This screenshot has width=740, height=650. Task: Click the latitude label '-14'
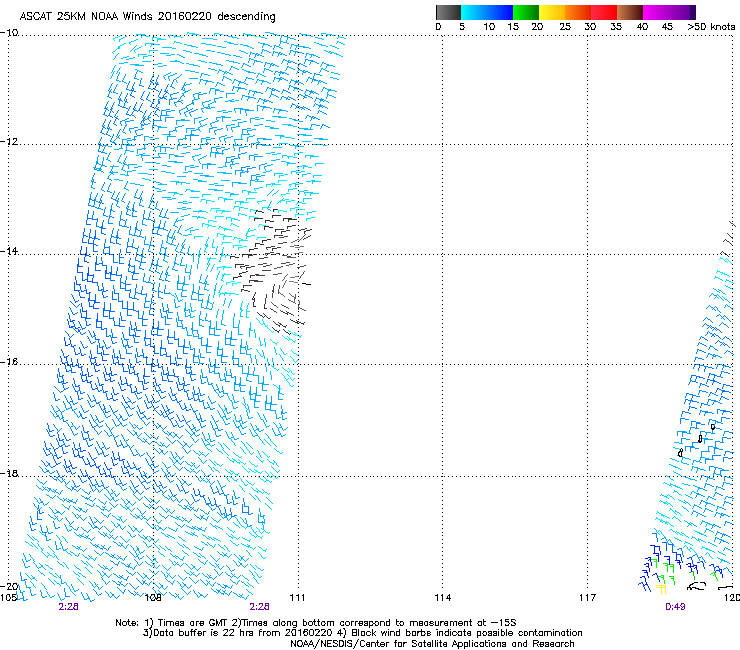[9, 251]
